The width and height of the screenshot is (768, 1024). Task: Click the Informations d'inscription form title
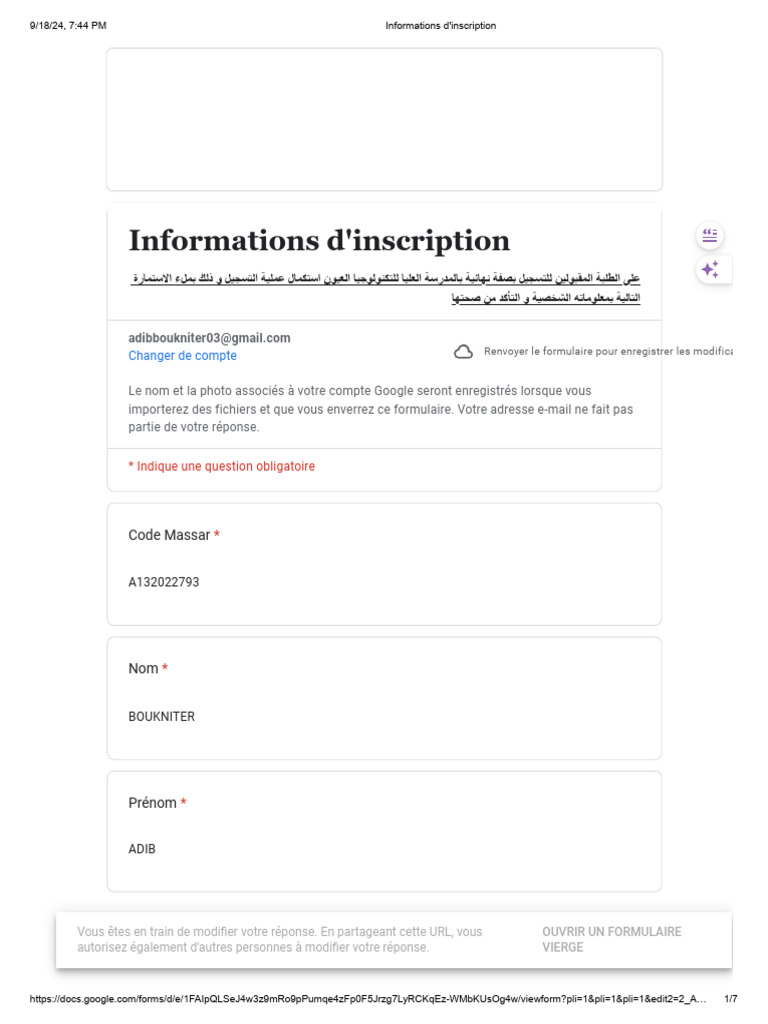pos(319,240)
